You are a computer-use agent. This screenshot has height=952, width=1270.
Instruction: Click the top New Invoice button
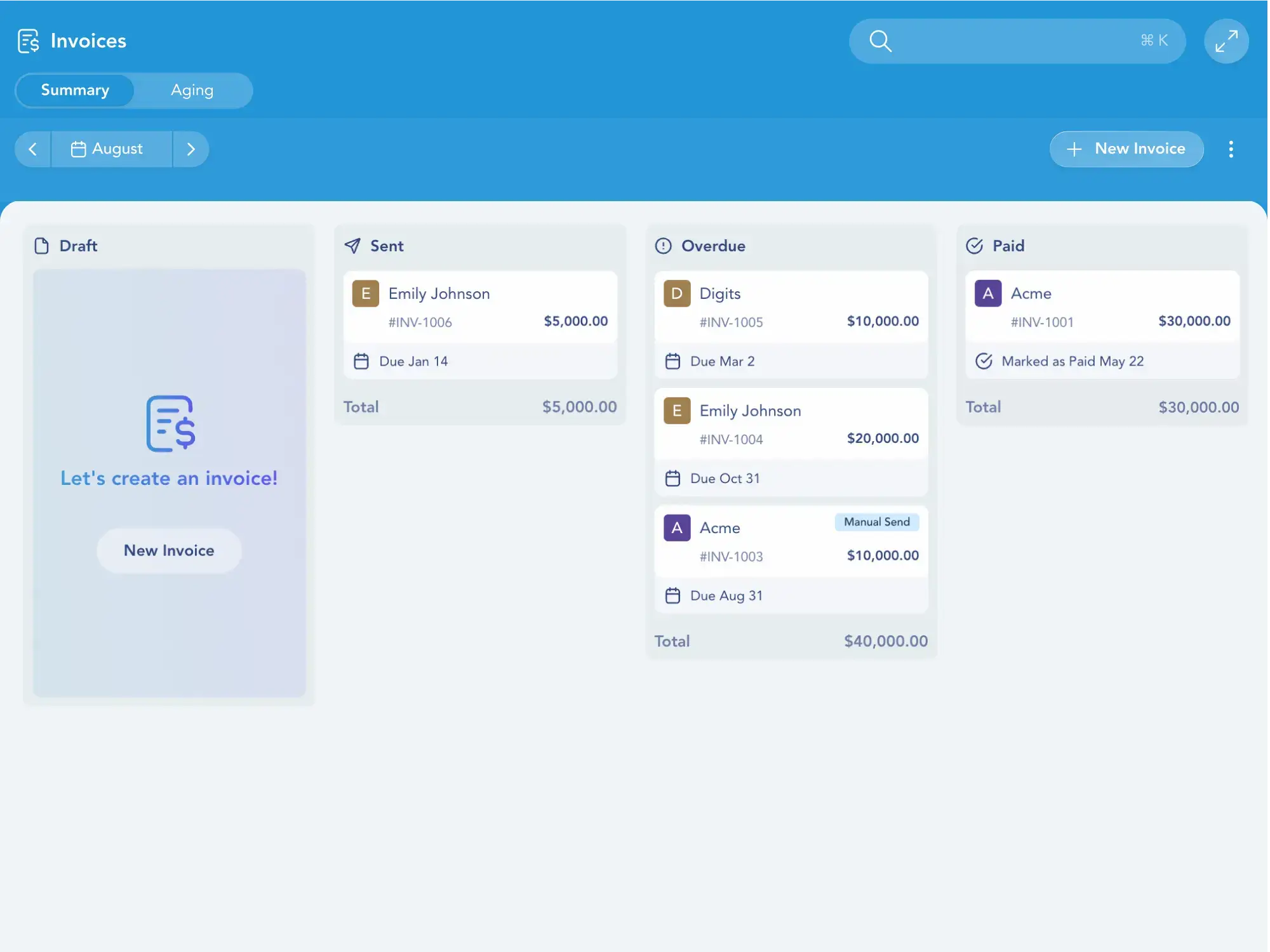tap(1126, 149)
